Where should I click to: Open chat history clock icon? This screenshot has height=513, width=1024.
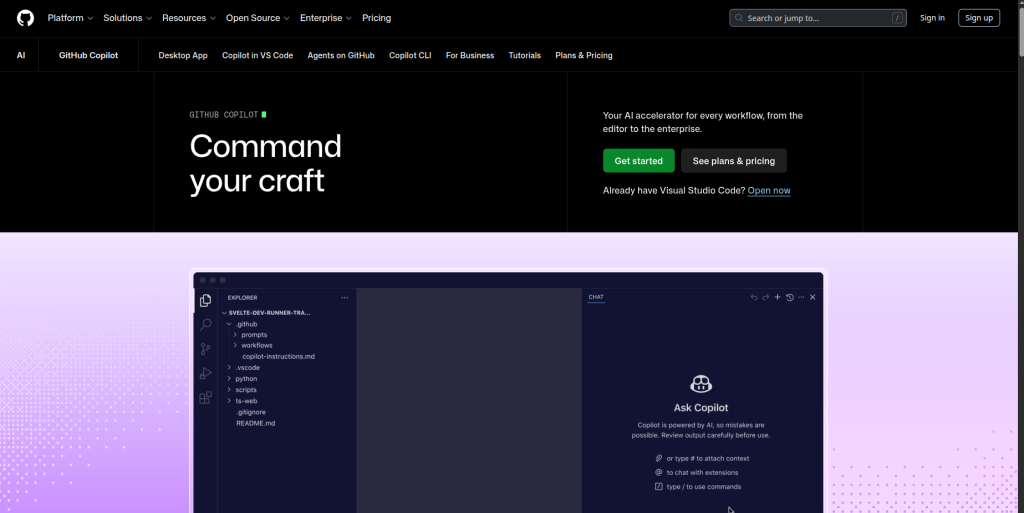pyautogui.click(x=790, y=298)
